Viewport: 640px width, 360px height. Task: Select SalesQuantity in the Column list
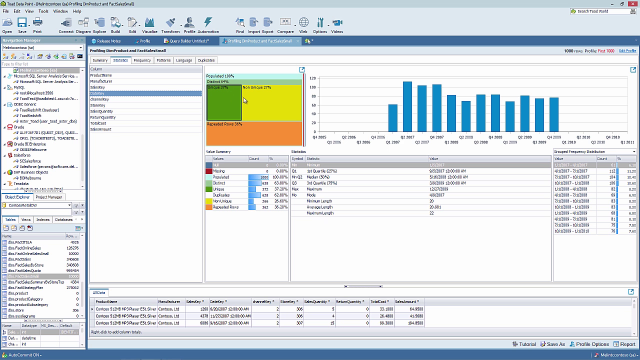point(146,111)
